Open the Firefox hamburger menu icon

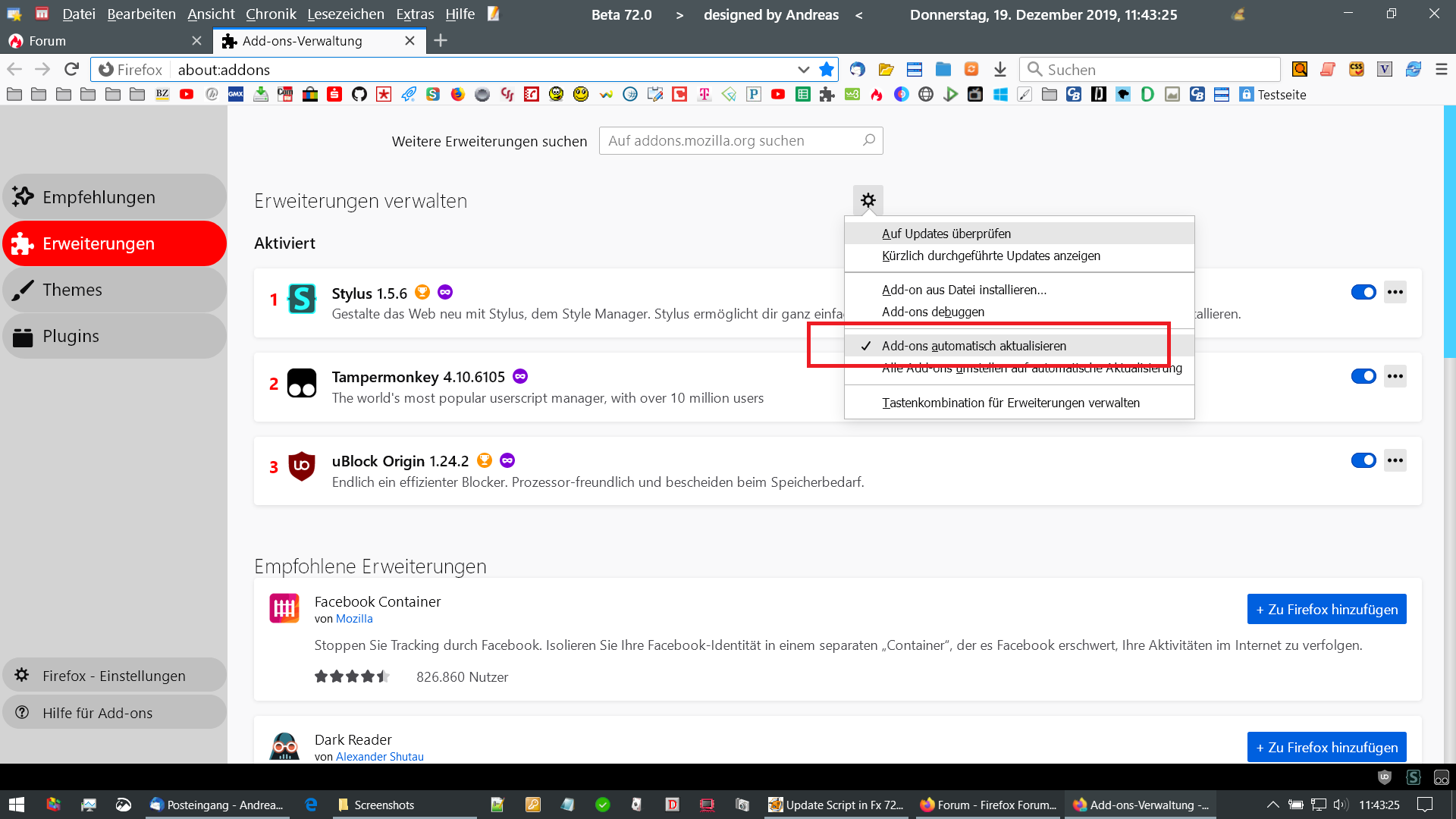(x=1441, y=70)
